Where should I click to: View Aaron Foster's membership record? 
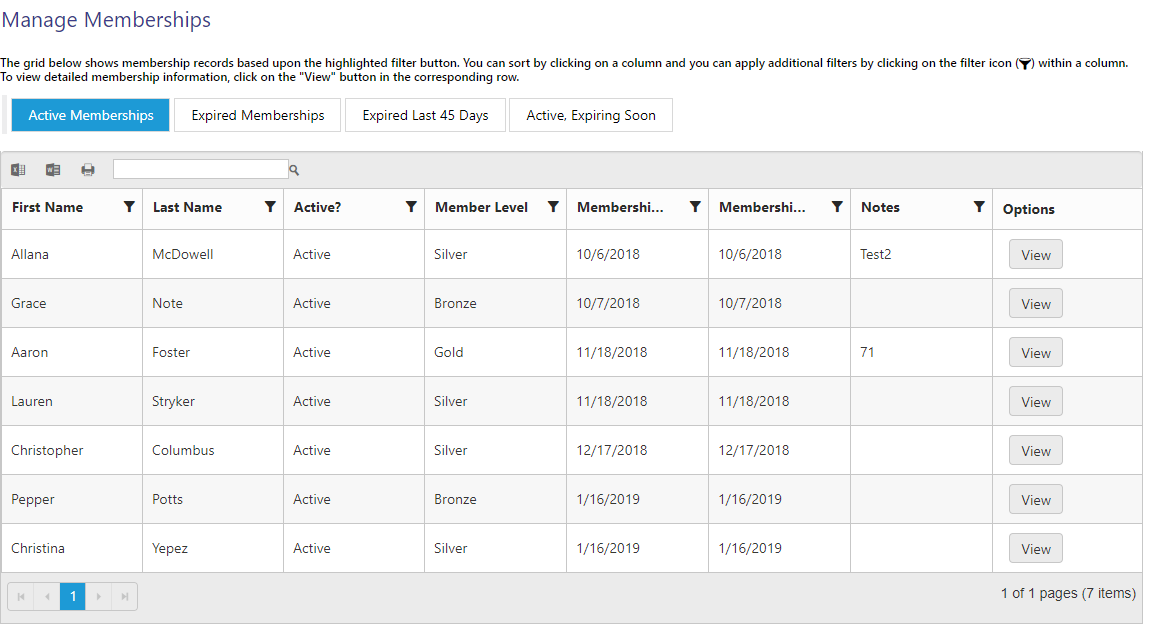[x=1035, y=353]
